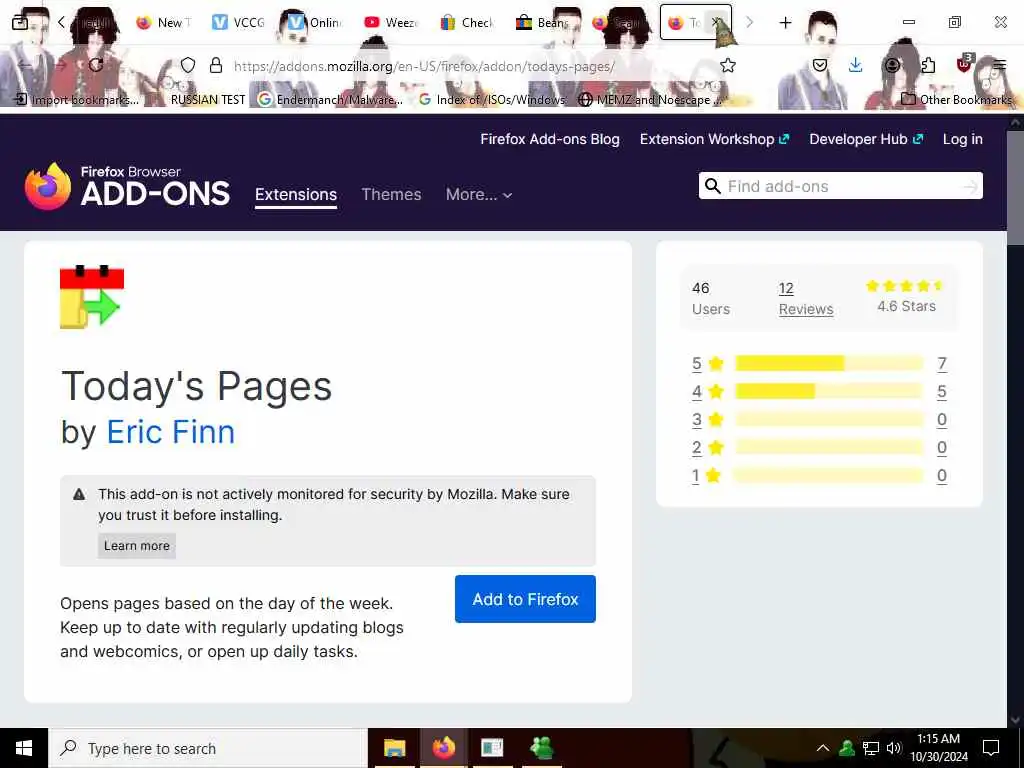Open Developer Hub external link
This screenshot has height=768, width=1024.
pyautogui.click(x=866, y=139)
